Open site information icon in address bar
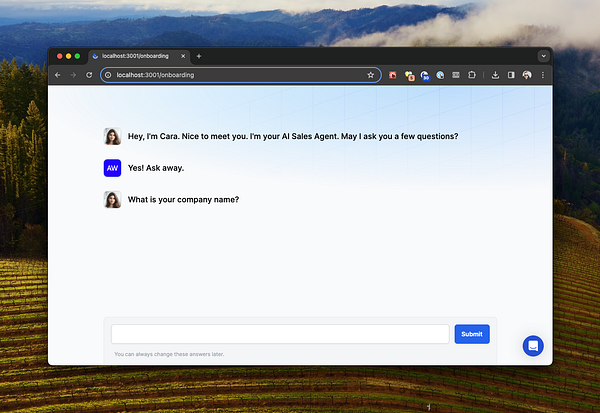This screenshot has width=600, height=413. click(x=108, y=75)
